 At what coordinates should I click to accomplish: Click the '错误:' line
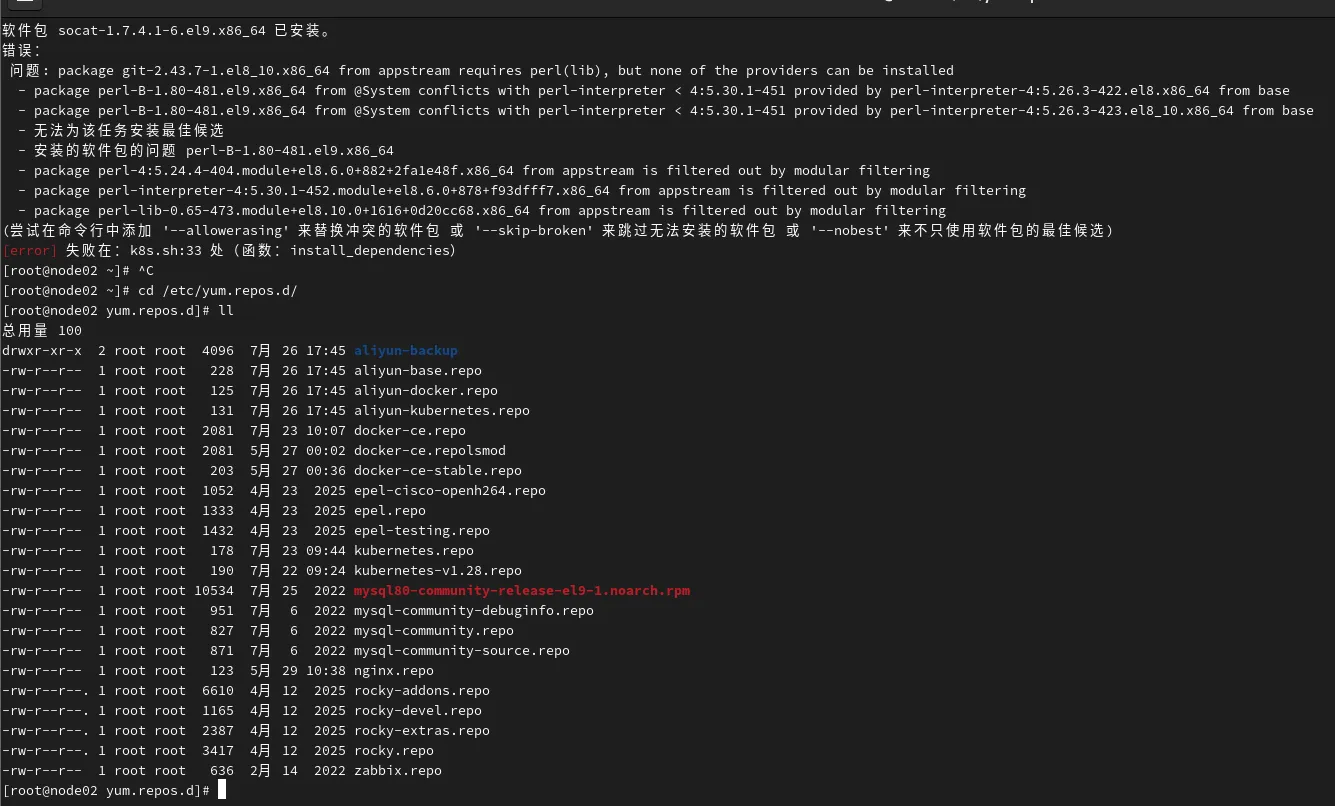(x=22, y=50)
